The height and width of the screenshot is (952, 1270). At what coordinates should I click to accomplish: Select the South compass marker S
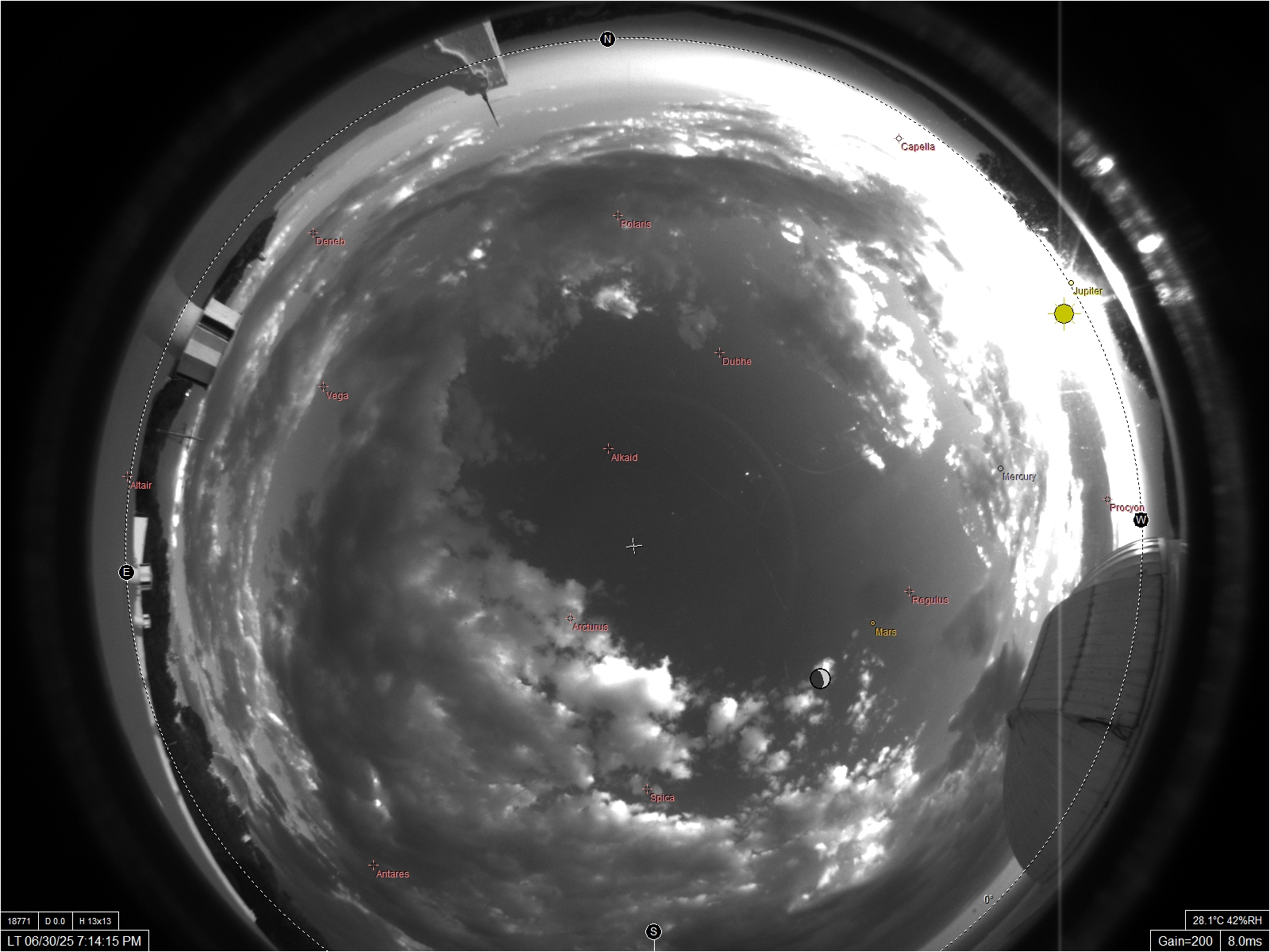653,931
